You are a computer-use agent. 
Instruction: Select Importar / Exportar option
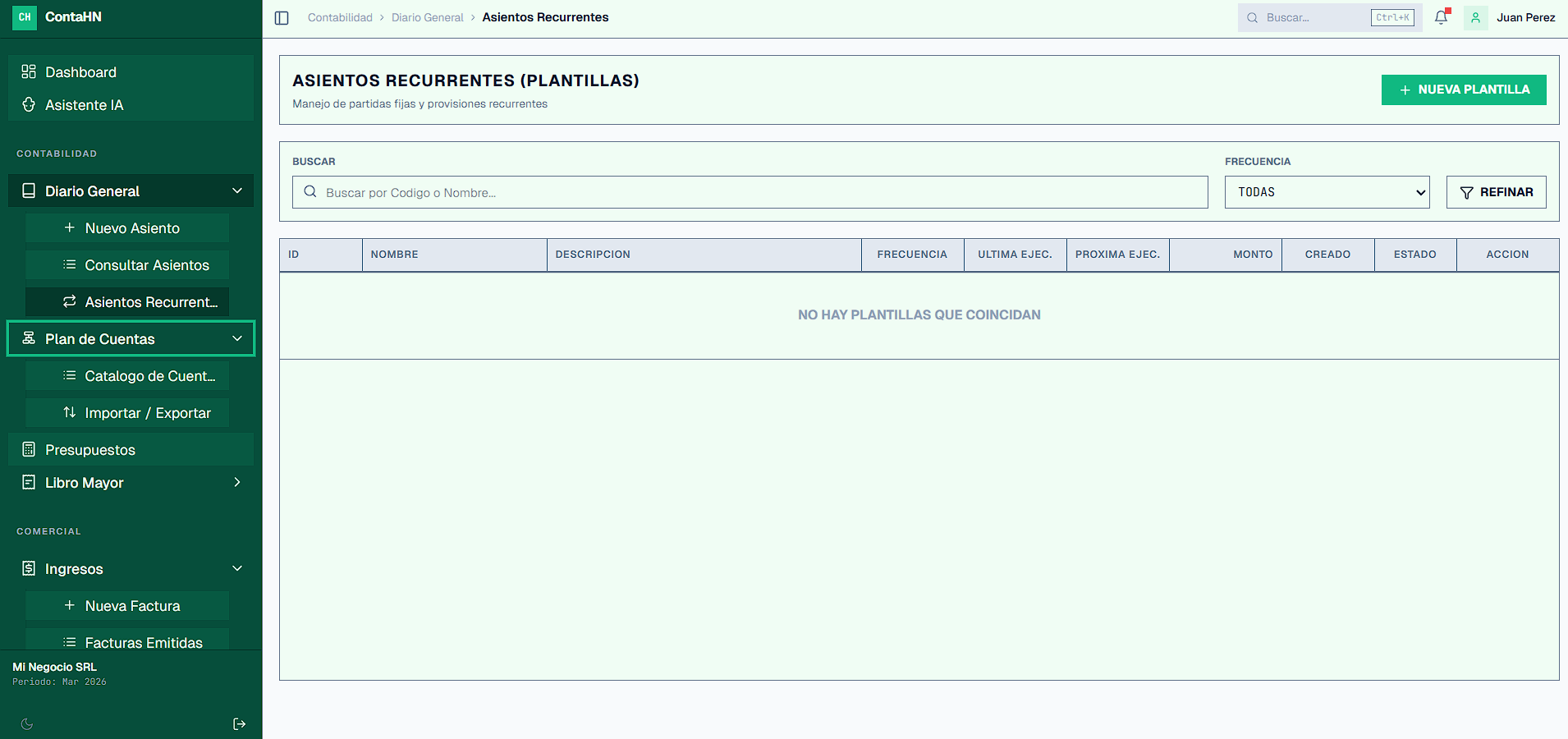(x=148, y=413)
